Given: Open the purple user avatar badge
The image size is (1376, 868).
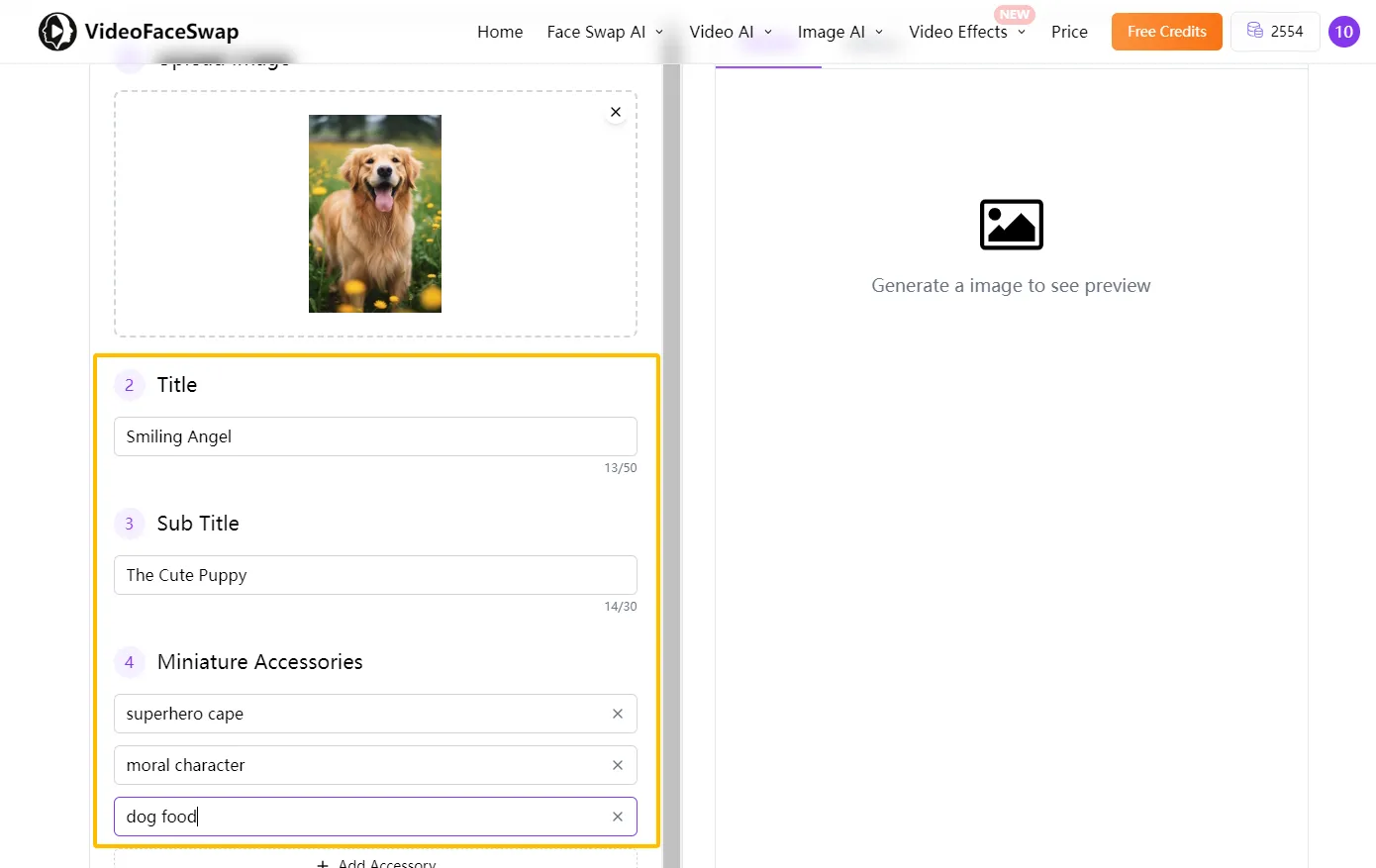Looking at the screenshot, I should point(1343,32).
